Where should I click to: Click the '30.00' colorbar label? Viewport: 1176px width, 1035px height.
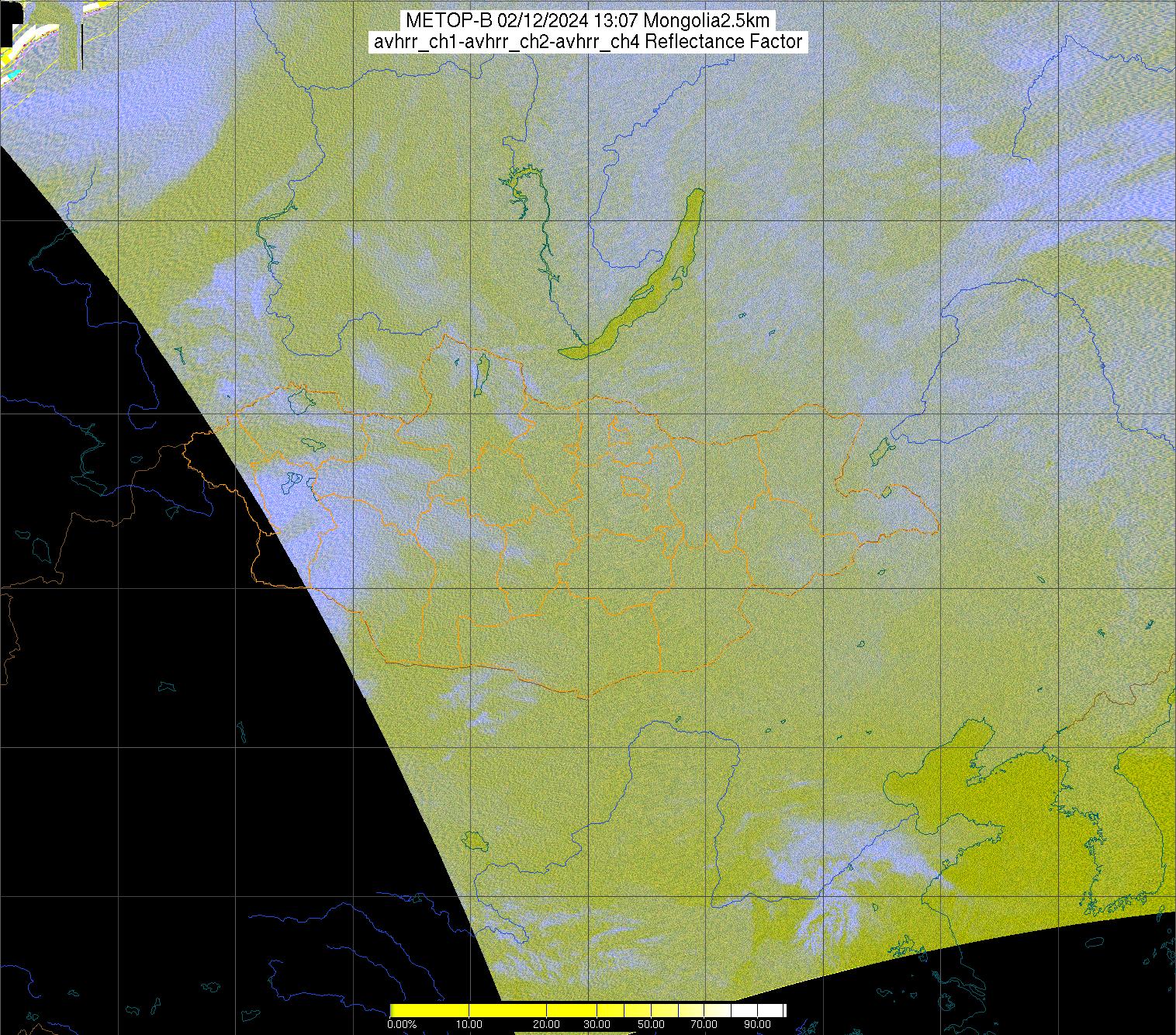(598, 1025)
